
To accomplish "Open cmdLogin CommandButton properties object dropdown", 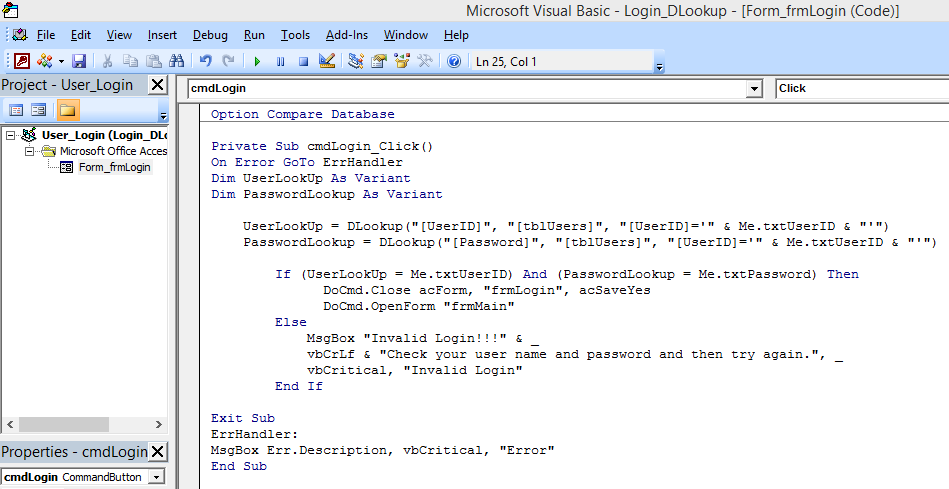I will (156, 477).
